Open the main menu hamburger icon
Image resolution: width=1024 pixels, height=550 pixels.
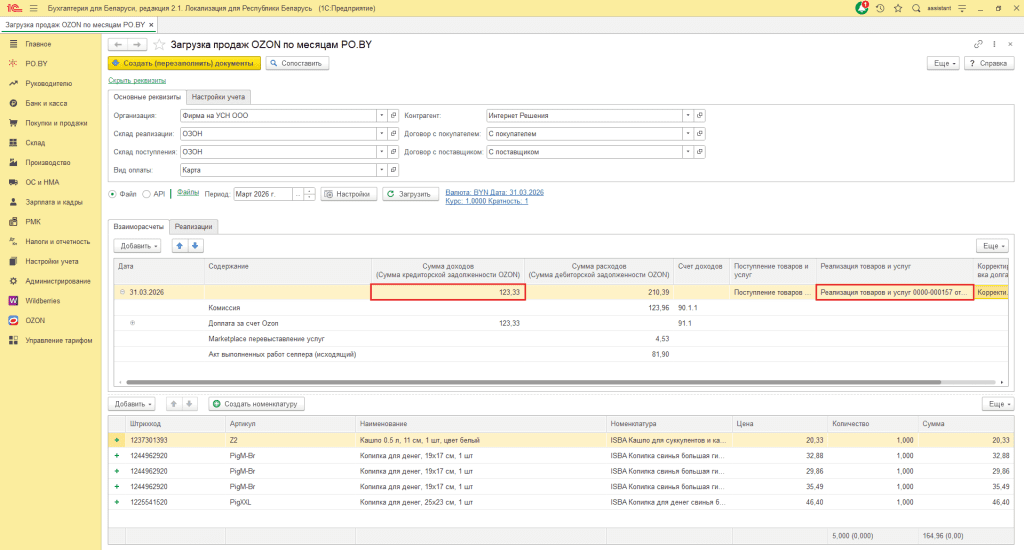click(x=33, y=8)
